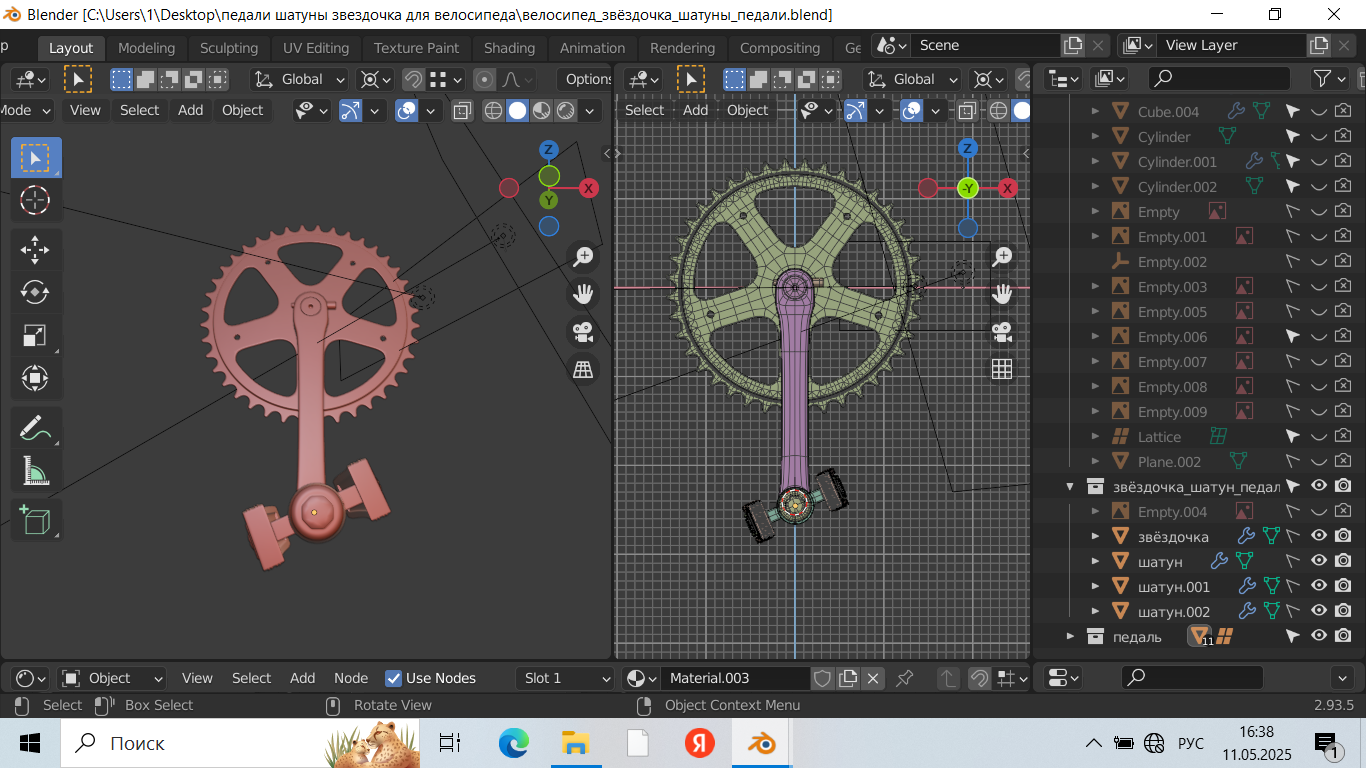Select the Annotate pencil tool
The height and width of the screenshot is (768, 1366).
(36, 428)
